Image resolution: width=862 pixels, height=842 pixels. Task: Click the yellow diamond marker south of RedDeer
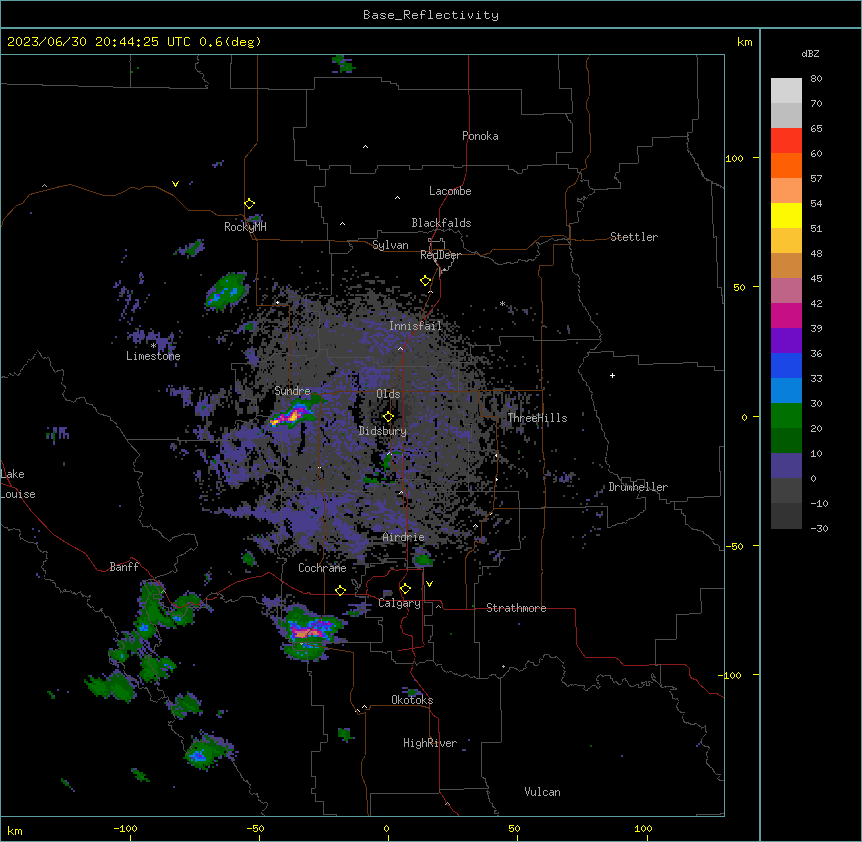(x=425, y=281)
